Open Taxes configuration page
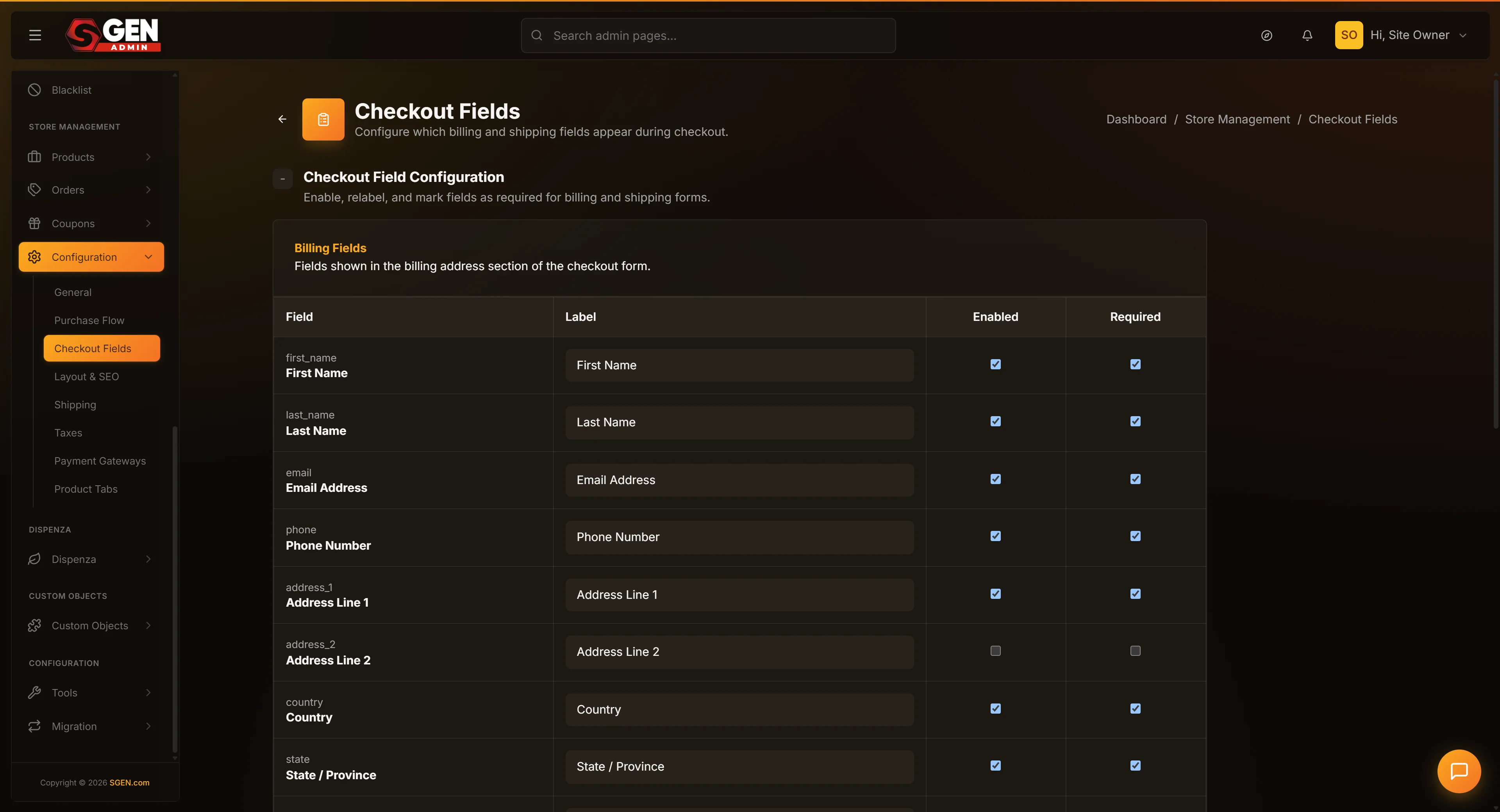The width and height of the screenshot is (1500, 812). (68, 433)
